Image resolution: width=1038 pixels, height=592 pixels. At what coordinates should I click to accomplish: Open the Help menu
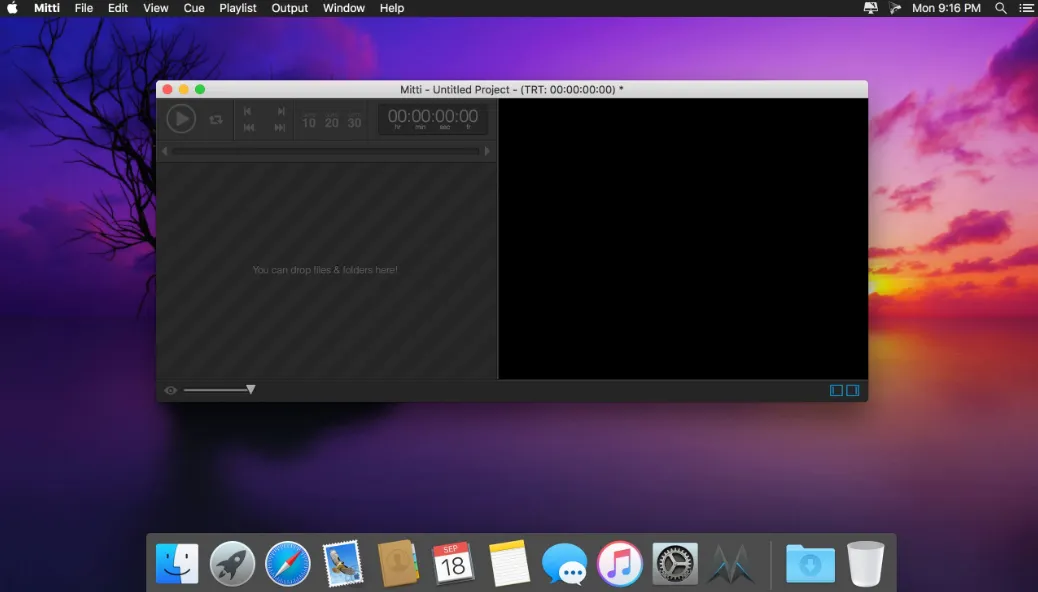(x=392, y=8)
